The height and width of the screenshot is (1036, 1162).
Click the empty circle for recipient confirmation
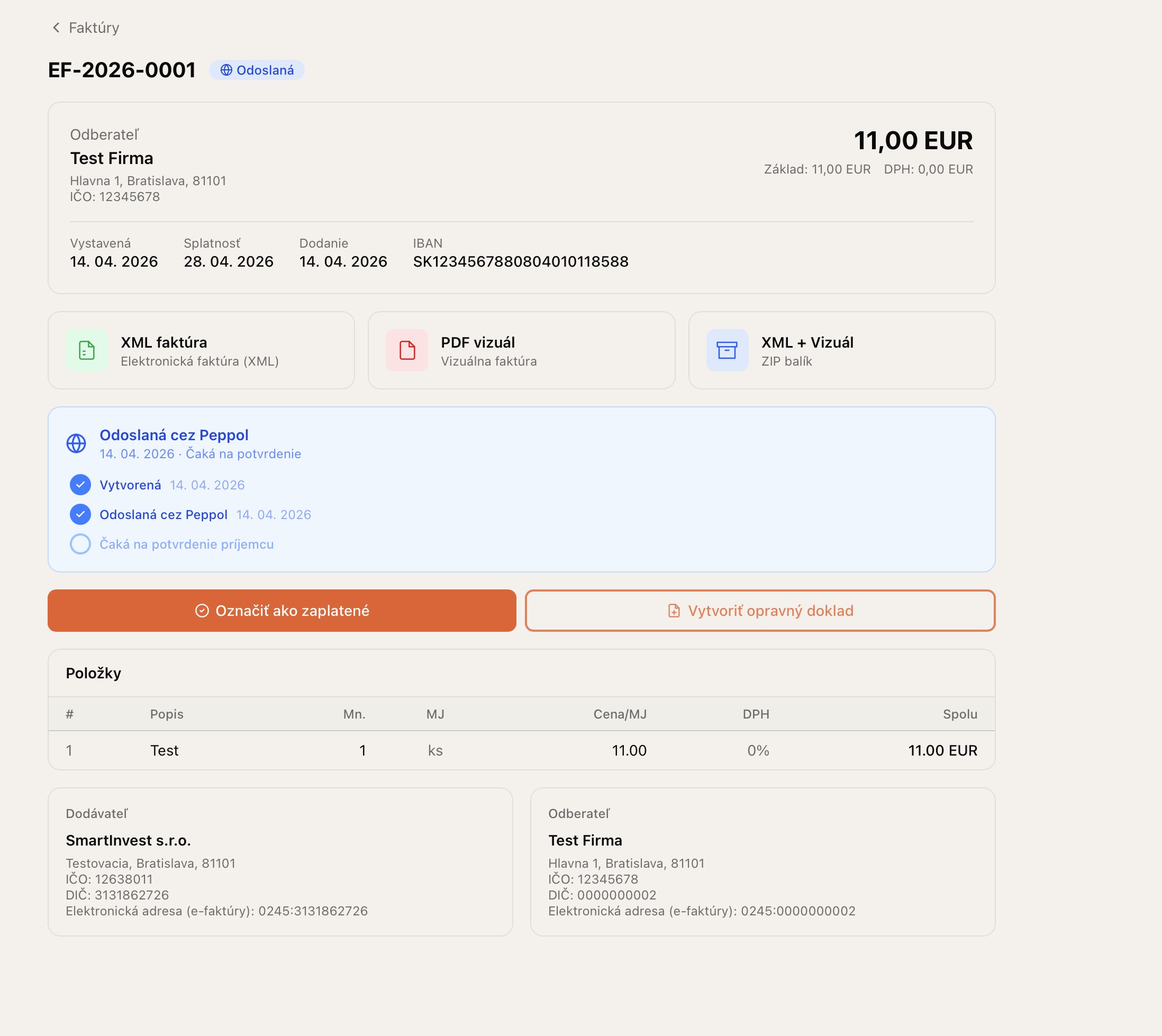[x=80, y=544]
